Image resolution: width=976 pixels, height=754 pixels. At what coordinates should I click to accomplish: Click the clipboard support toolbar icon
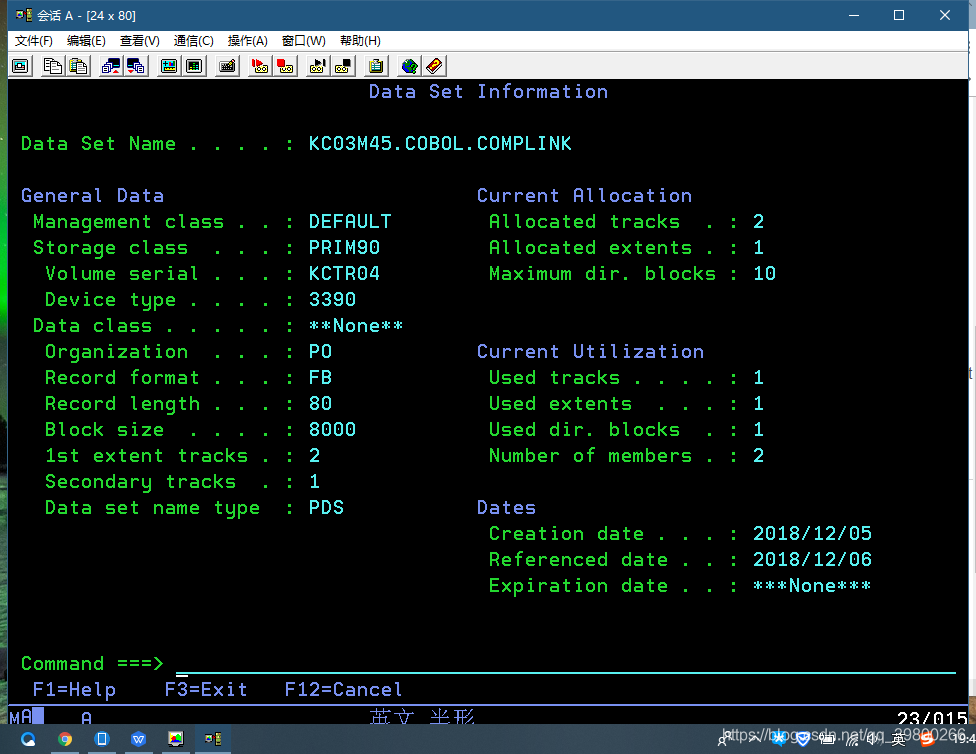(x=376, y=66)
